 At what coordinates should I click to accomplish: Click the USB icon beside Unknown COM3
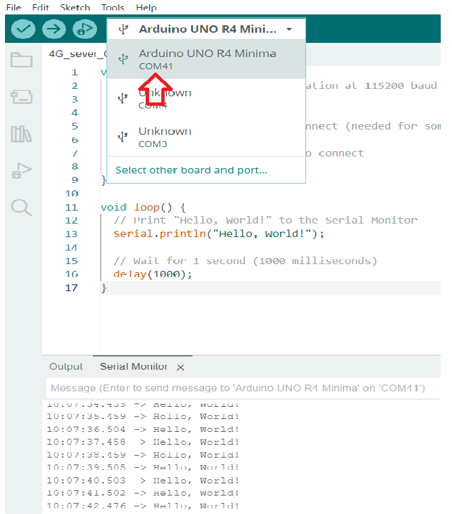point(123,137)
